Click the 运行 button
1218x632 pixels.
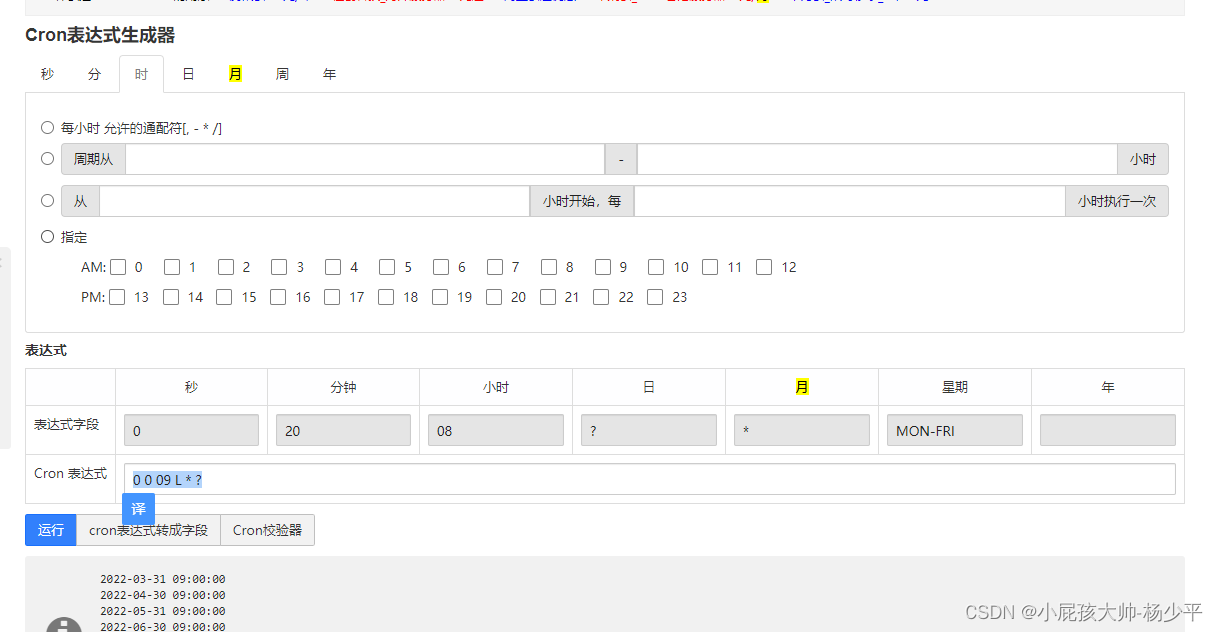(50, 530)
